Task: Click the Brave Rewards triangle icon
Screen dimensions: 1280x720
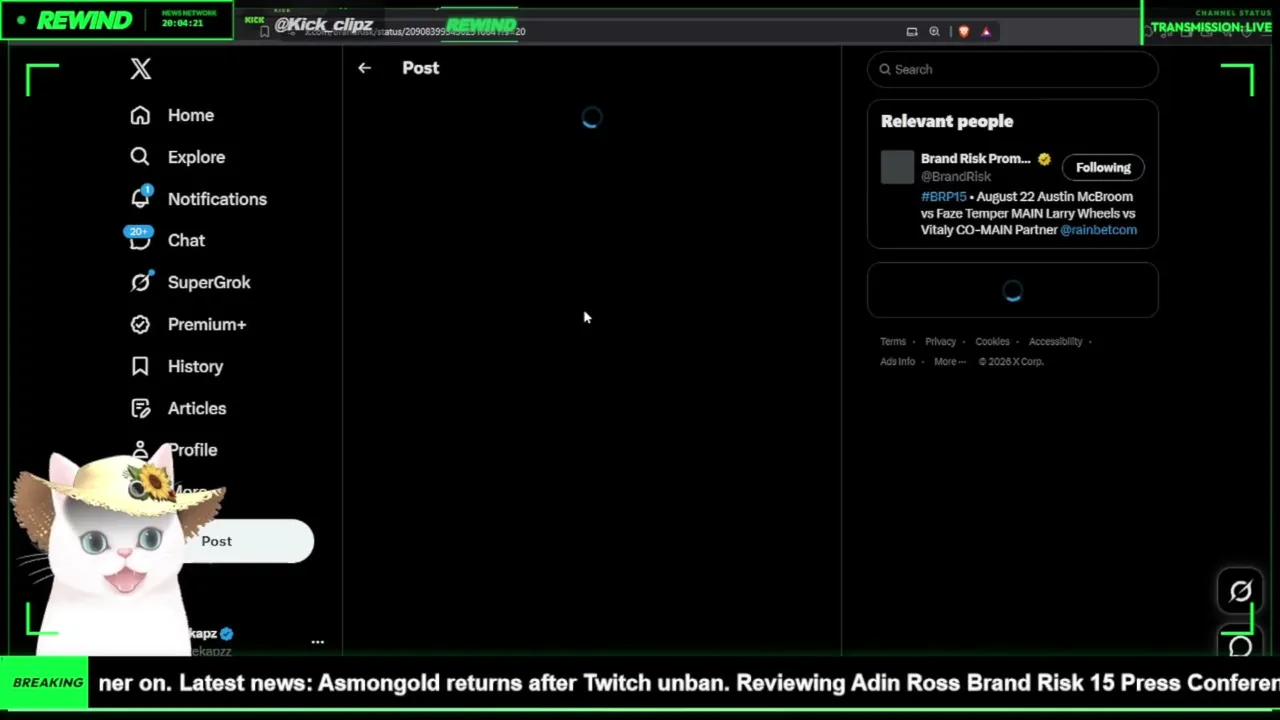Action: [986, 31]
